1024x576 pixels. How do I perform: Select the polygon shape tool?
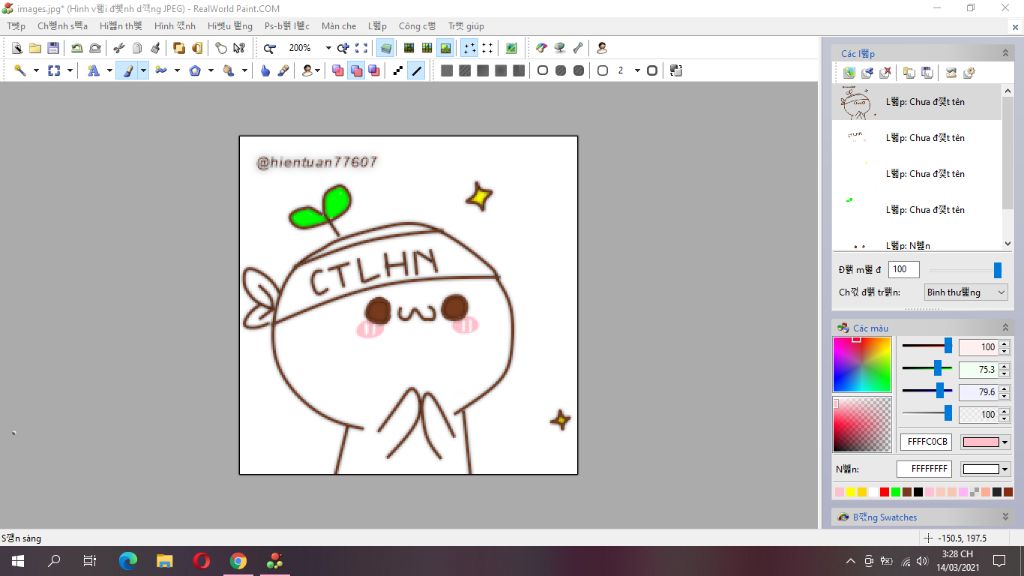195,71
